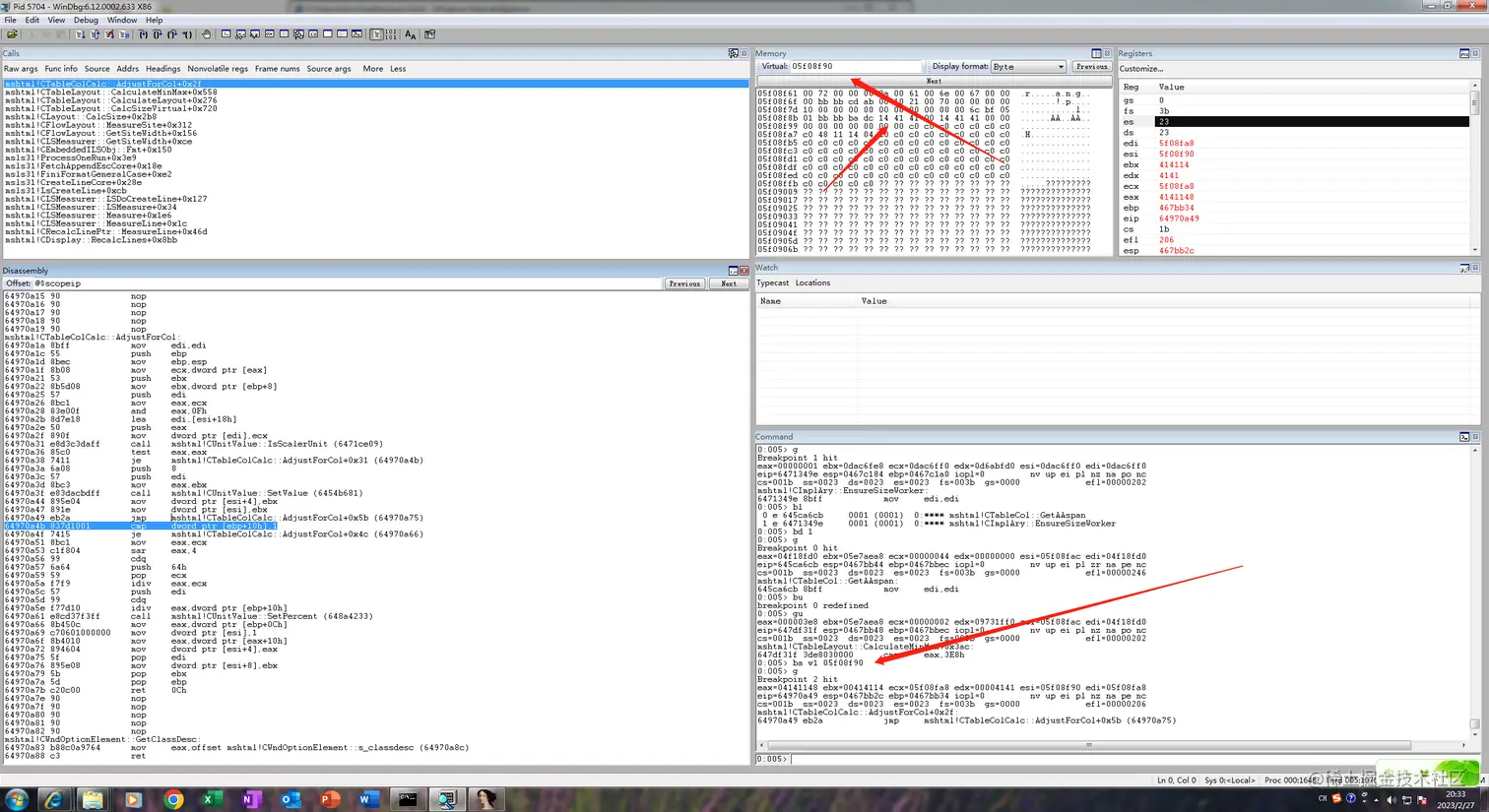Screen dimensions: 1489x812
Task: Toggle Addrs in Calls panel
Action: coord(128,69)
